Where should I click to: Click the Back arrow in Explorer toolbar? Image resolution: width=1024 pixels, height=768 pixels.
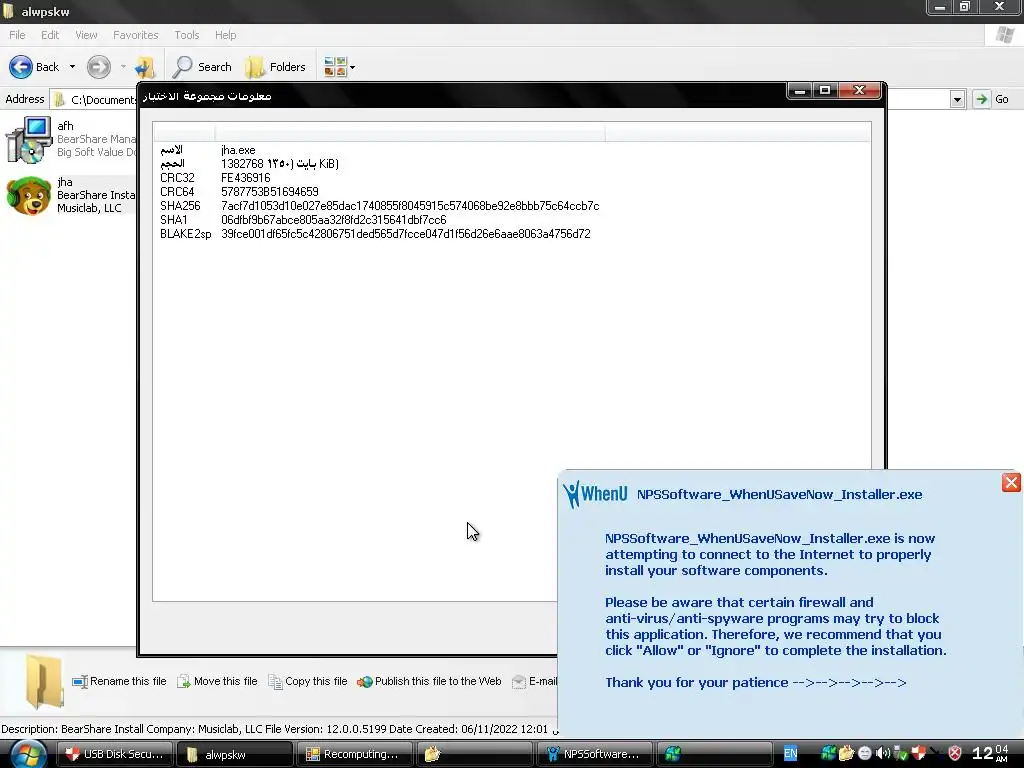pos(21,67)
